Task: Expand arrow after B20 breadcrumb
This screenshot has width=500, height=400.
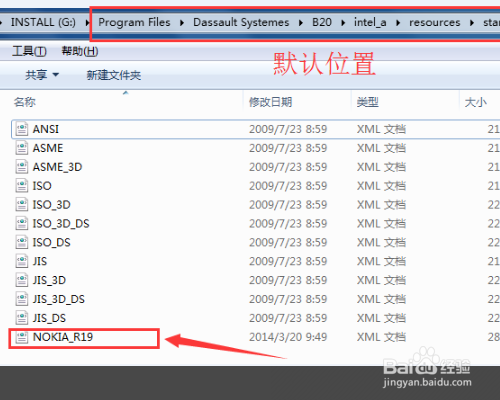Action: tap(343, 23)
